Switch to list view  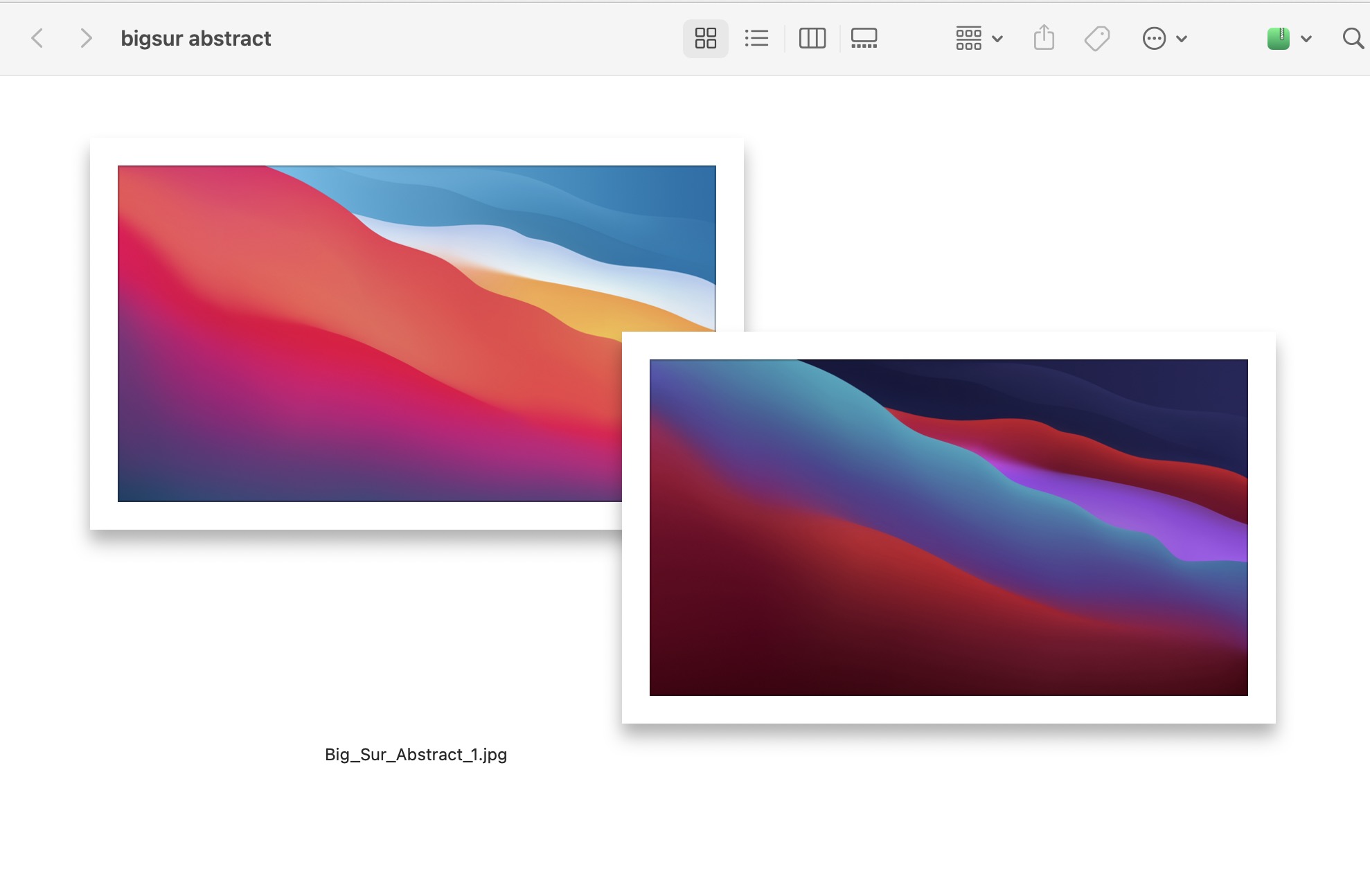(x=756, y=38)
